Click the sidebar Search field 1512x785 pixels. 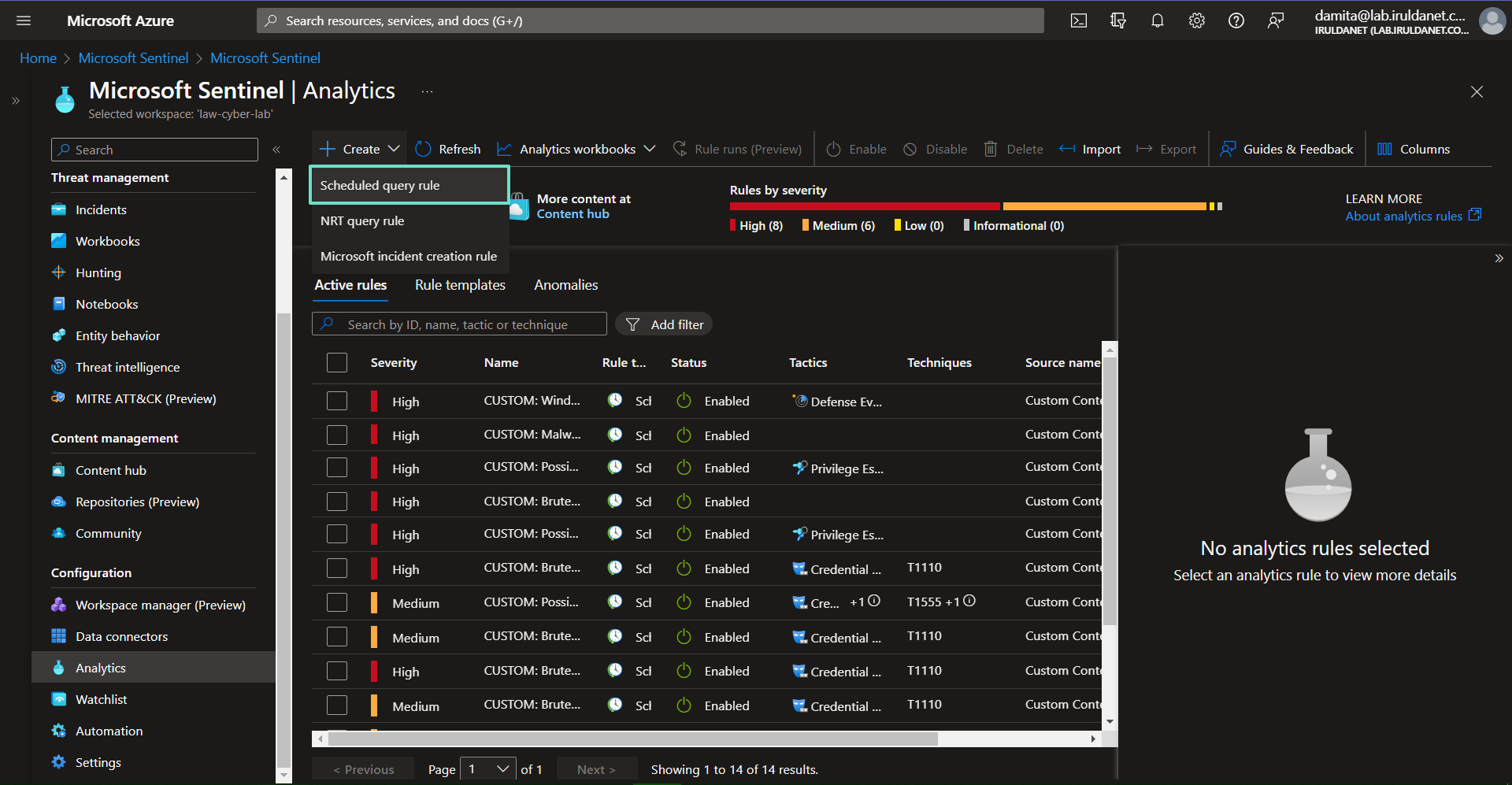coord(154,150)
